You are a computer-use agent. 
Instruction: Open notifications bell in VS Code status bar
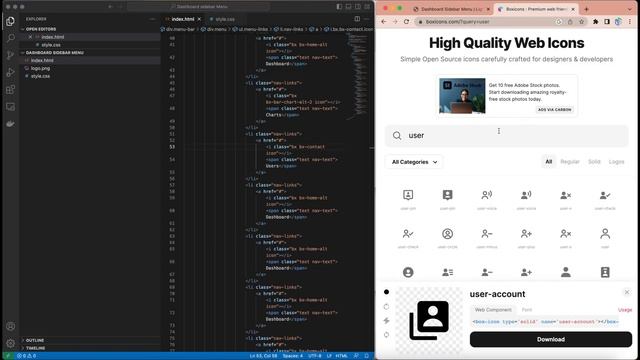367,356
